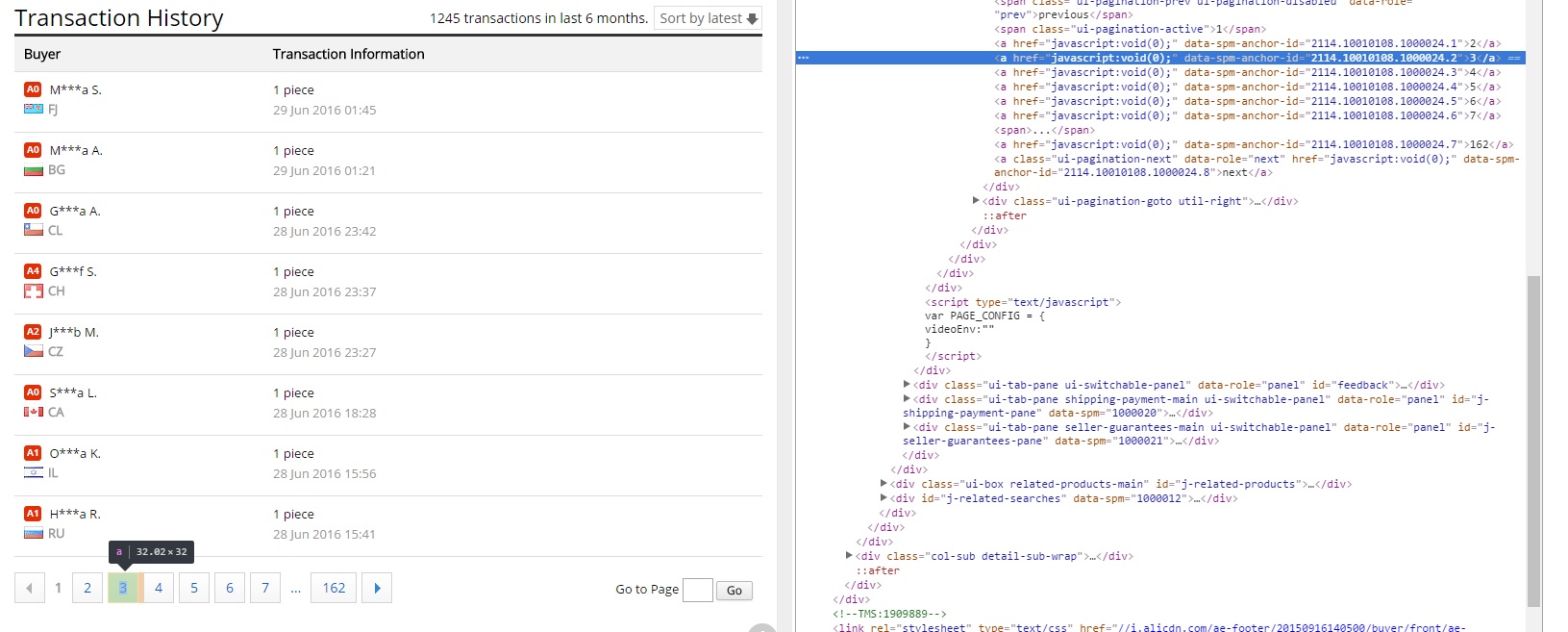Click the A2 badge beside J***b M.

pyautogui.click(x=33, y=332)
